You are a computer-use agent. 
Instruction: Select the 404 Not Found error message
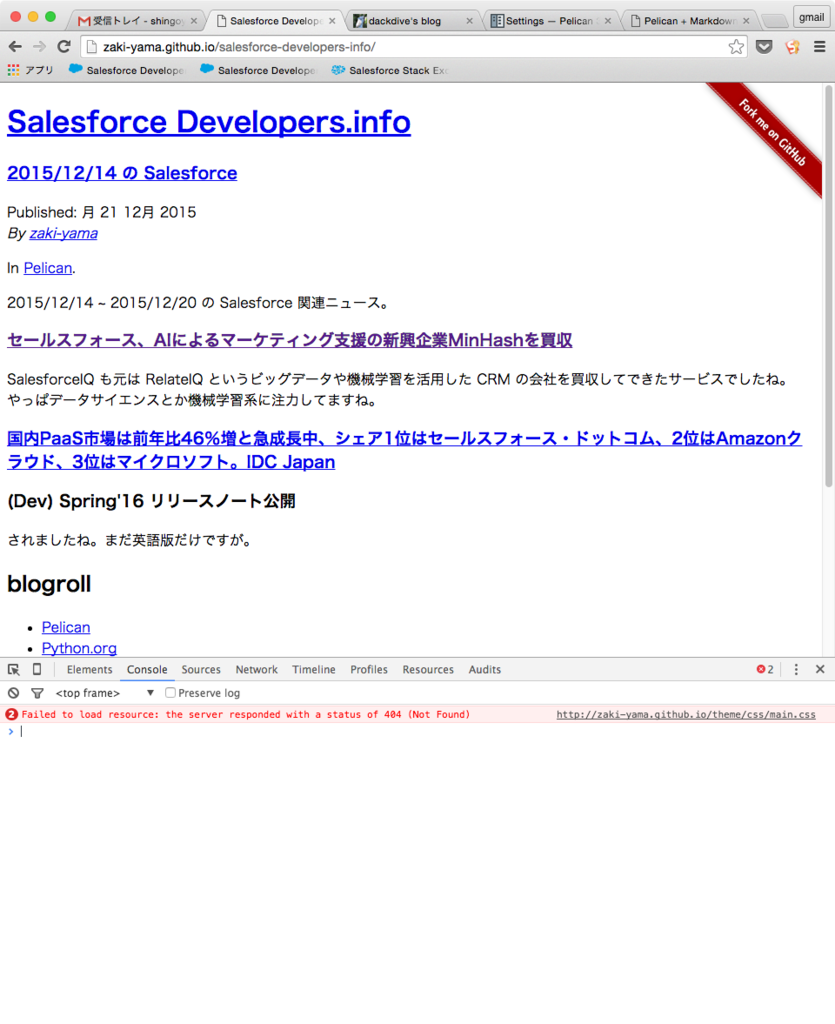(245, 714)
